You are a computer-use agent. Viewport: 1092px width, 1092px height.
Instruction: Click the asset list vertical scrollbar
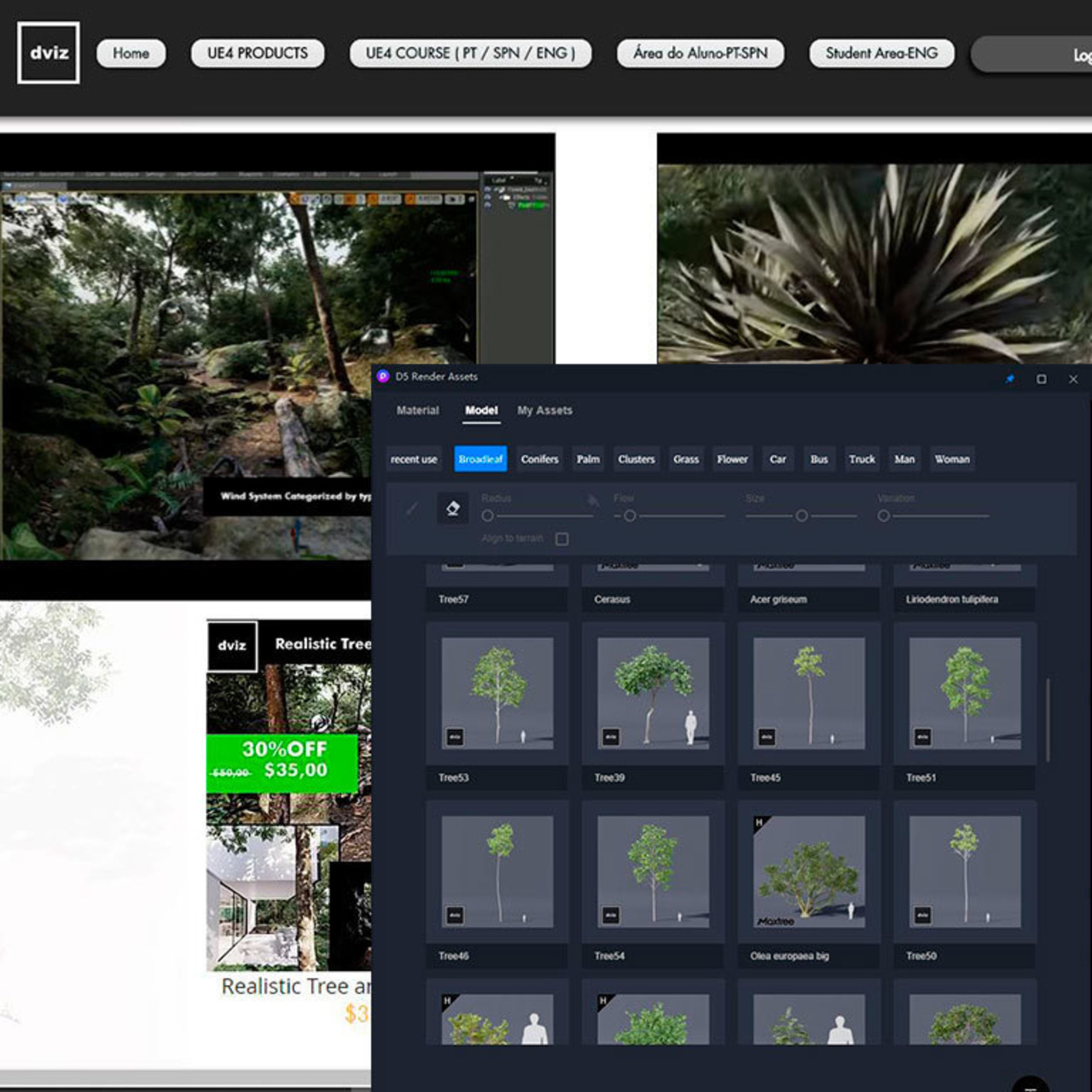click(x=1048, y=719)
